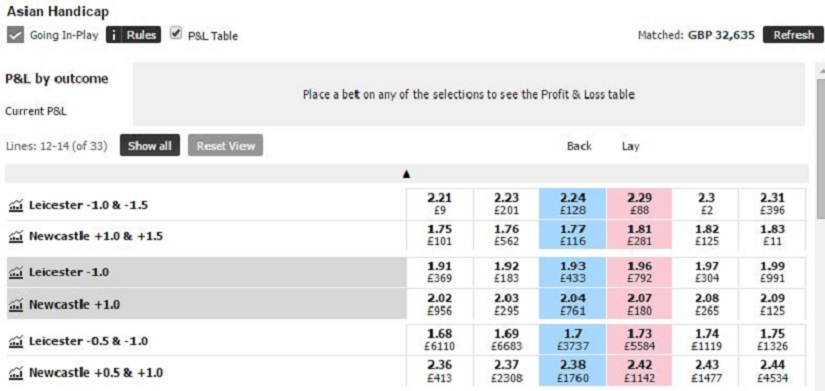
Task: Lay Leicester -1.0 at 1.96
Action: (639, 273)
